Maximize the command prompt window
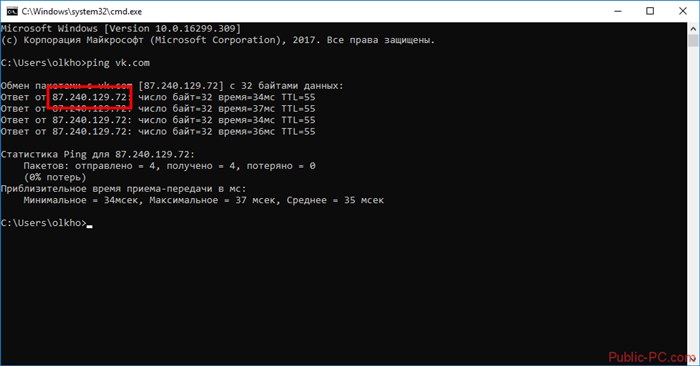 [x=650, y=11]
